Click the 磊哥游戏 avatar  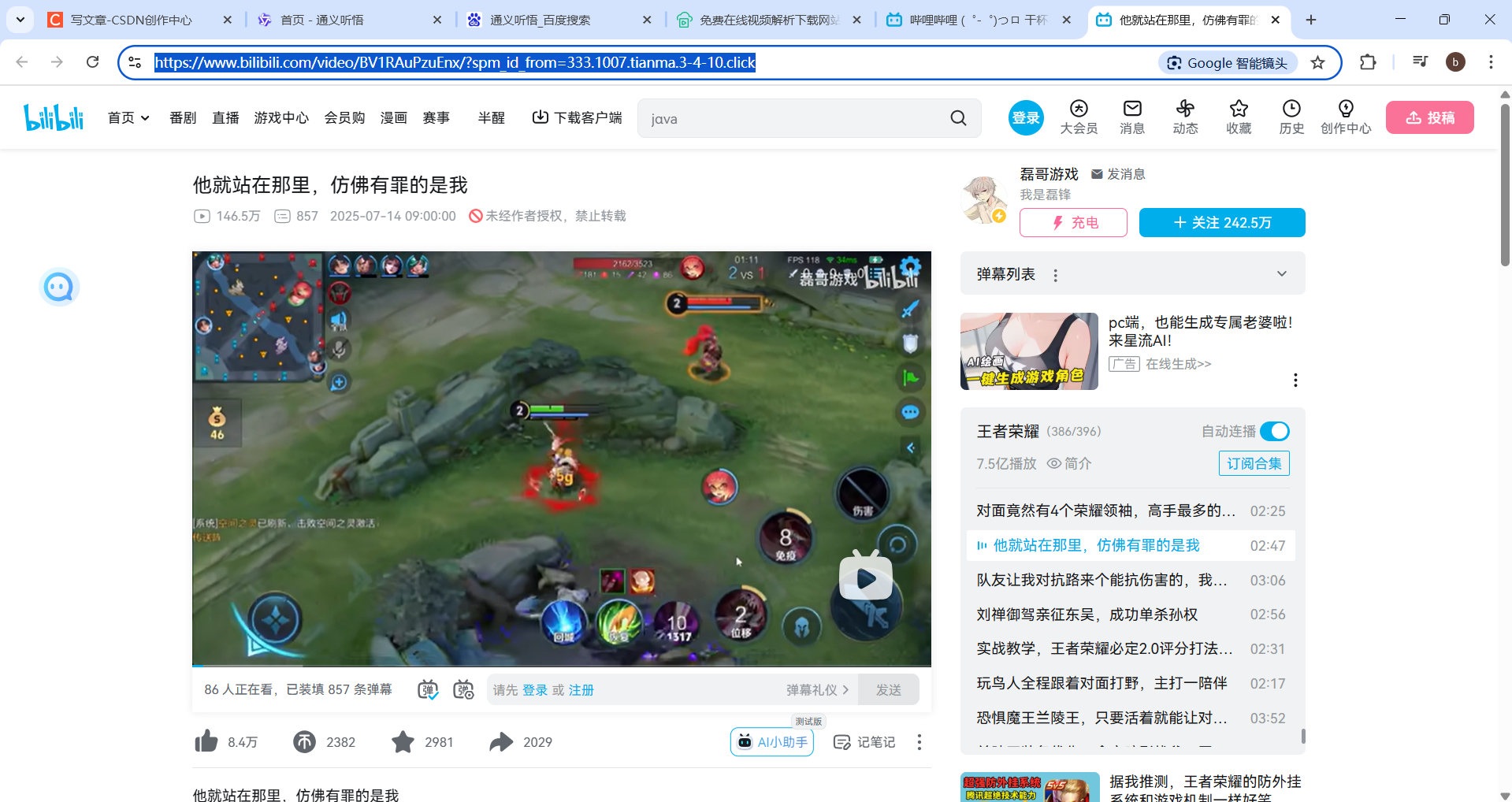(x=984, y=199)
